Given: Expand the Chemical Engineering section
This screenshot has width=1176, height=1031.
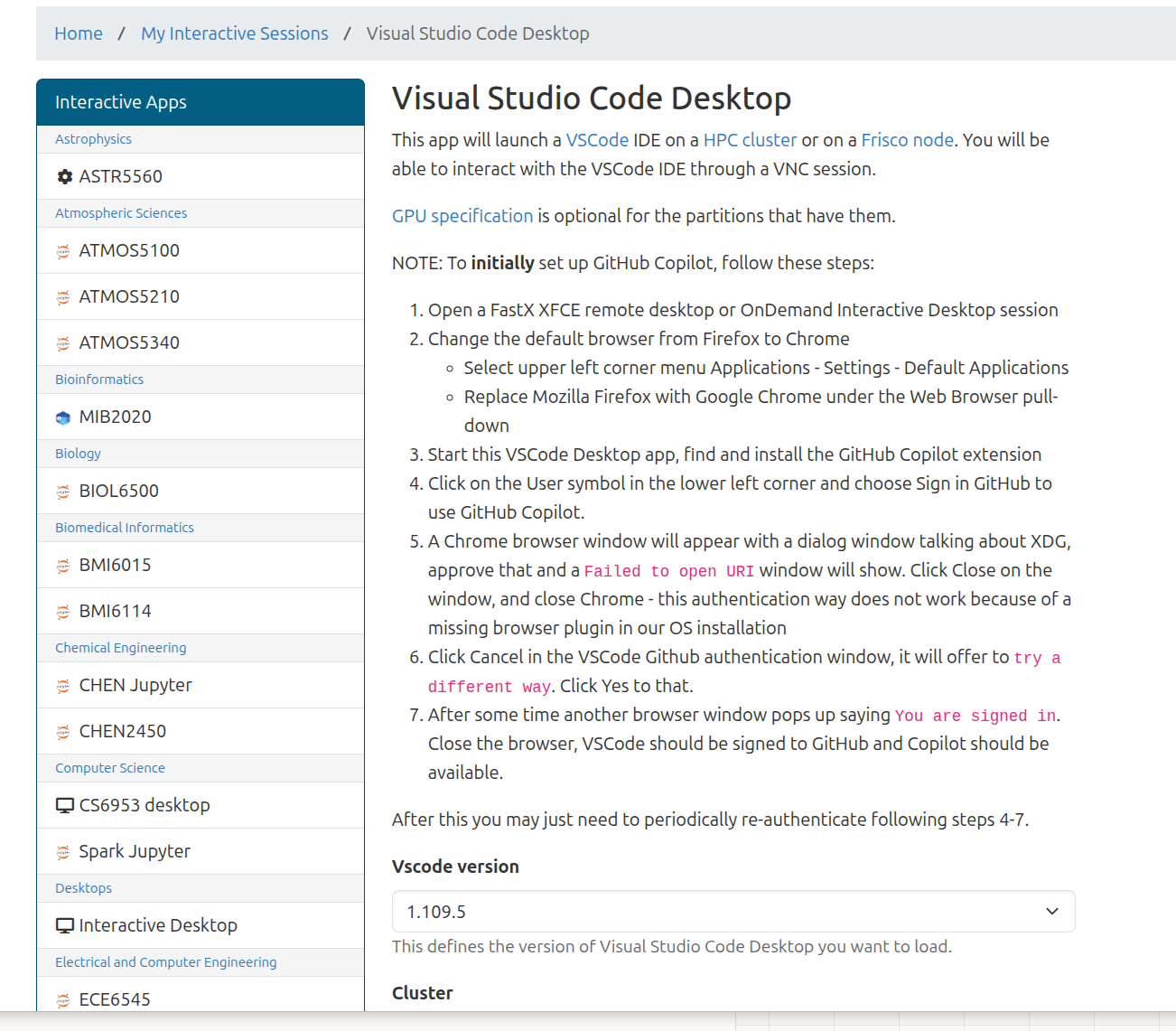Looking at the screenshot, I should point(120,648).
